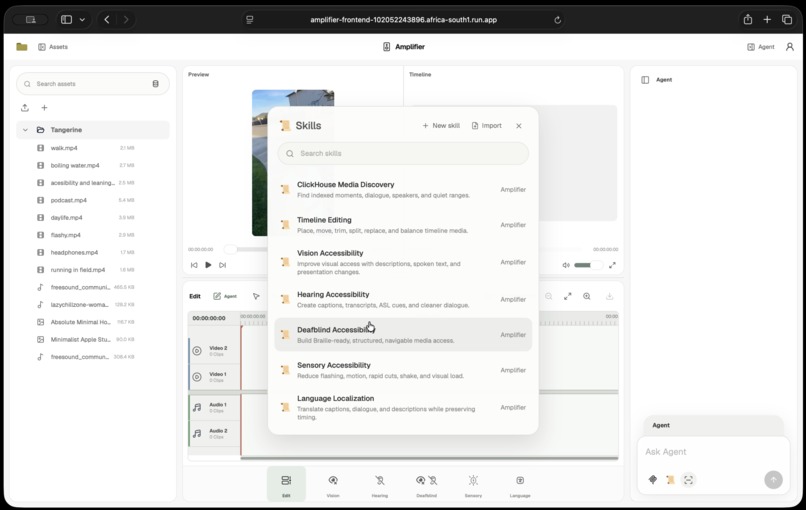
Task: Send the agent message
Action: (x=774, y=480)
